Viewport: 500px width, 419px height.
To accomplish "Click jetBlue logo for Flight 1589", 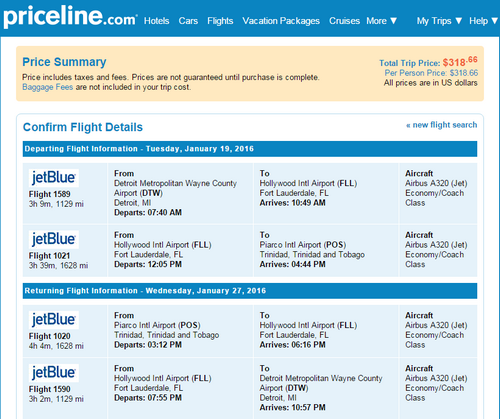I will [54, 178].
